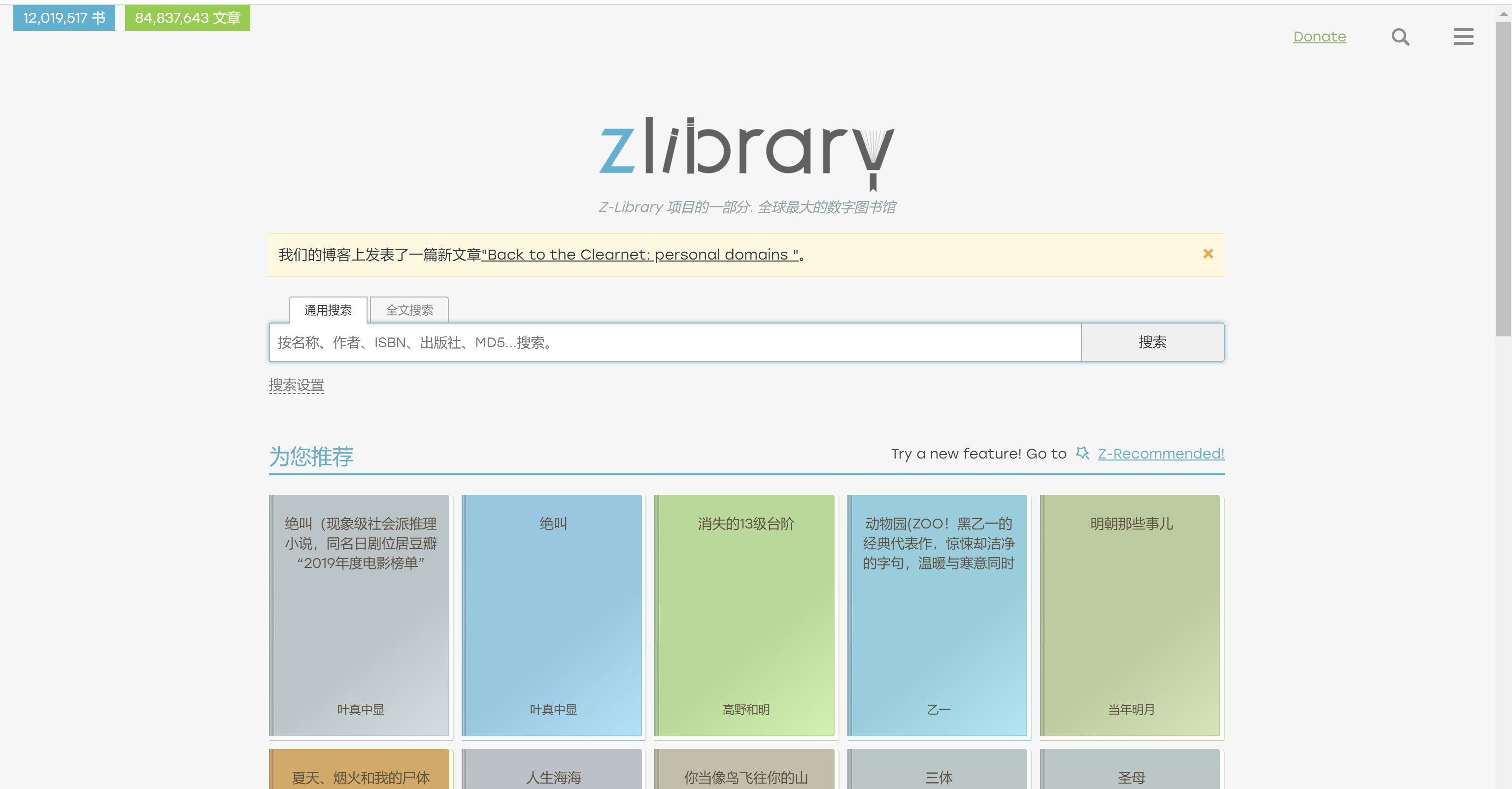1512x789 pixels.
Task: Follow the Donate link
Action: point(1319,37)
